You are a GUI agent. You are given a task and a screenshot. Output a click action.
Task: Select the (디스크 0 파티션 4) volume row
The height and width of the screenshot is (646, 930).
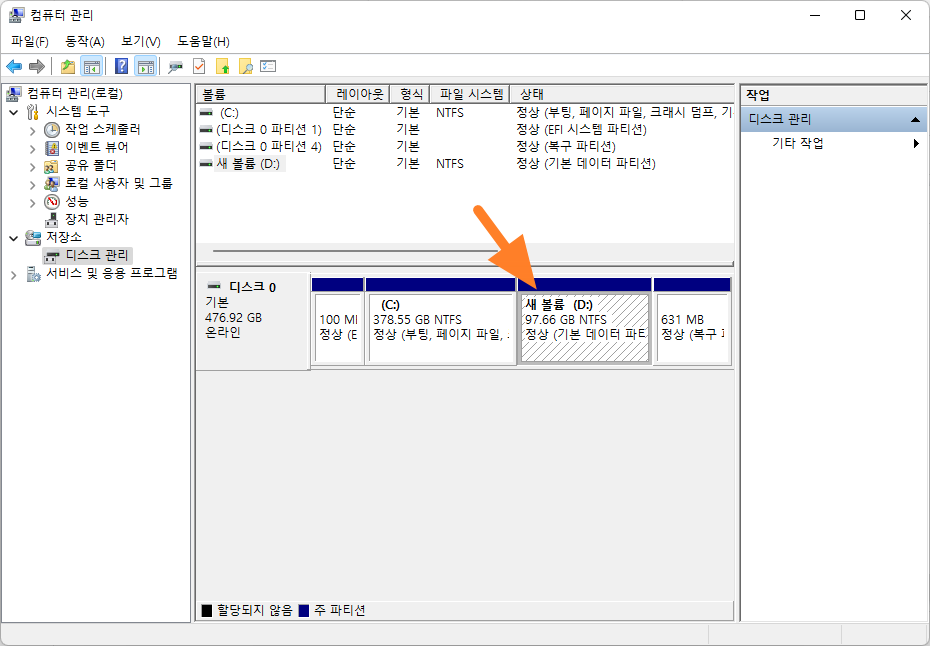click(465, 147)
